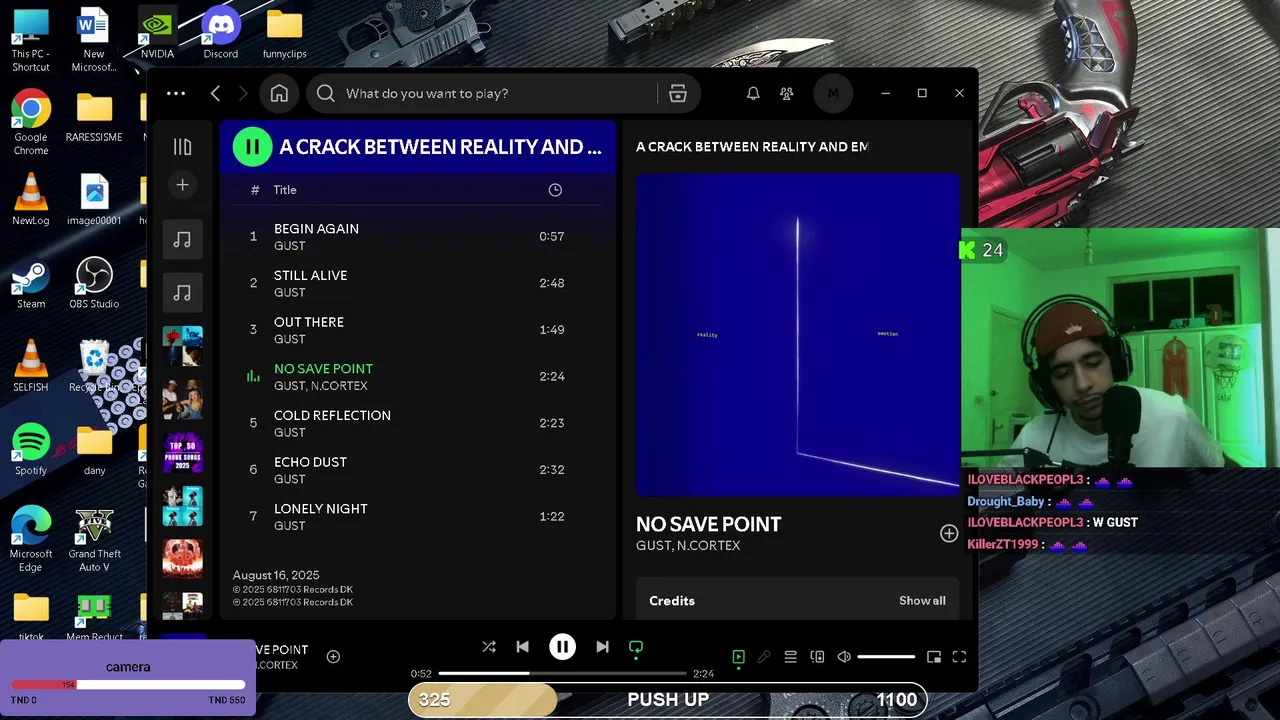
Task: Open the first music note playlist in sidebar
Action: point(182,239)
